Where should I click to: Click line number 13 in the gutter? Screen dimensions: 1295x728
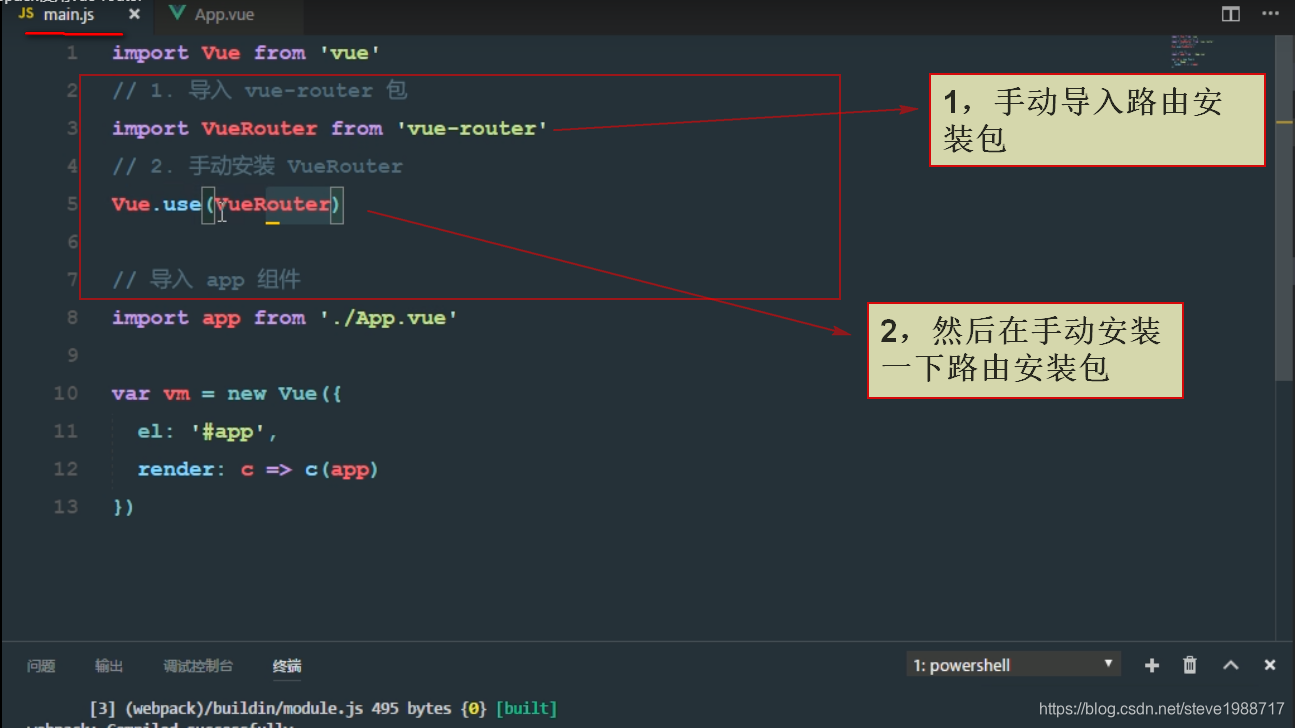(66, 507)
